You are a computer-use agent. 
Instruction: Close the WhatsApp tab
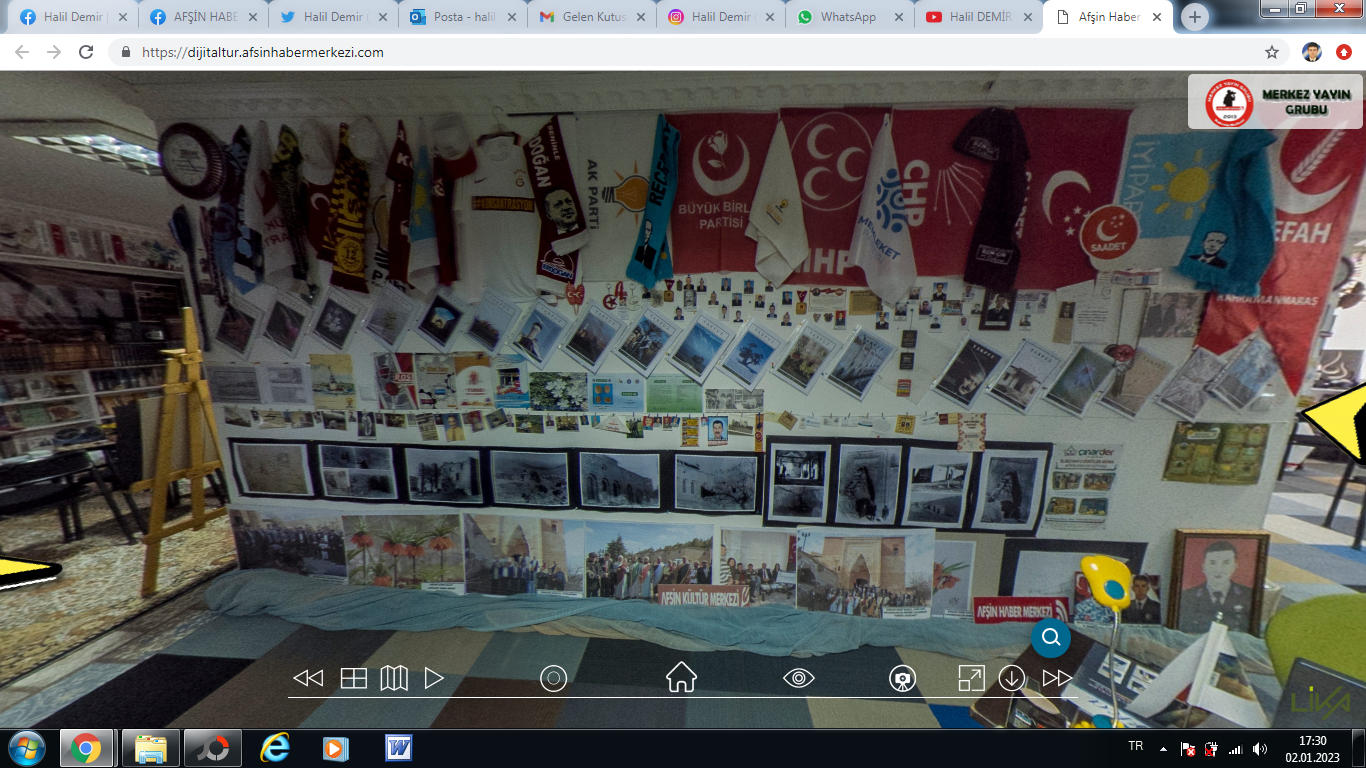[898, 17]
